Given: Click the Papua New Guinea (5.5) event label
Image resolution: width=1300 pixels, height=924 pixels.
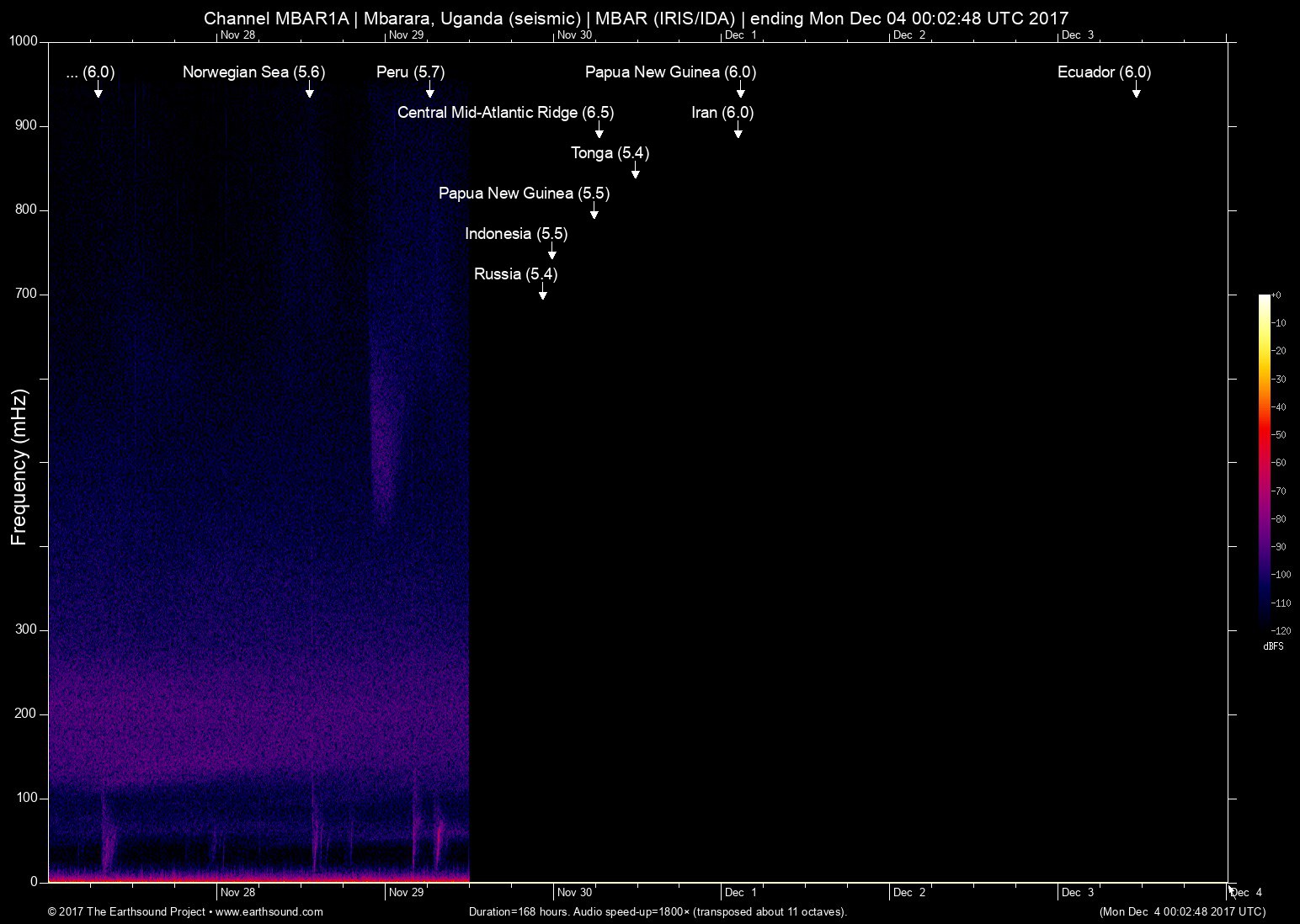Looking at the screenshot, I should (x=524, y=194).
